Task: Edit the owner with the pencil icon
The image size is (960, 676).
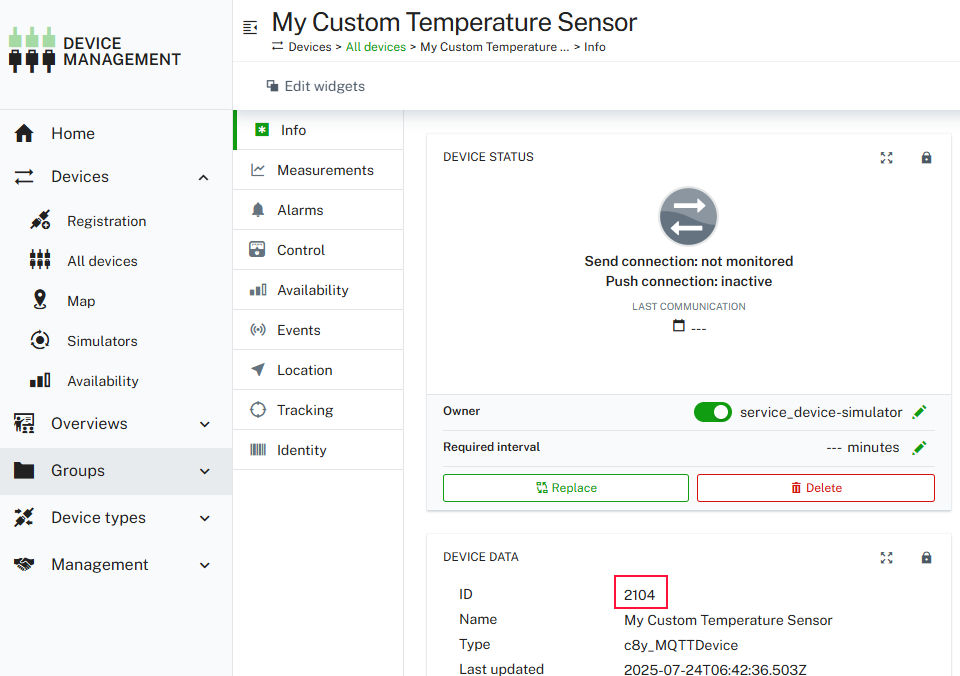Action: coord(920,412)
